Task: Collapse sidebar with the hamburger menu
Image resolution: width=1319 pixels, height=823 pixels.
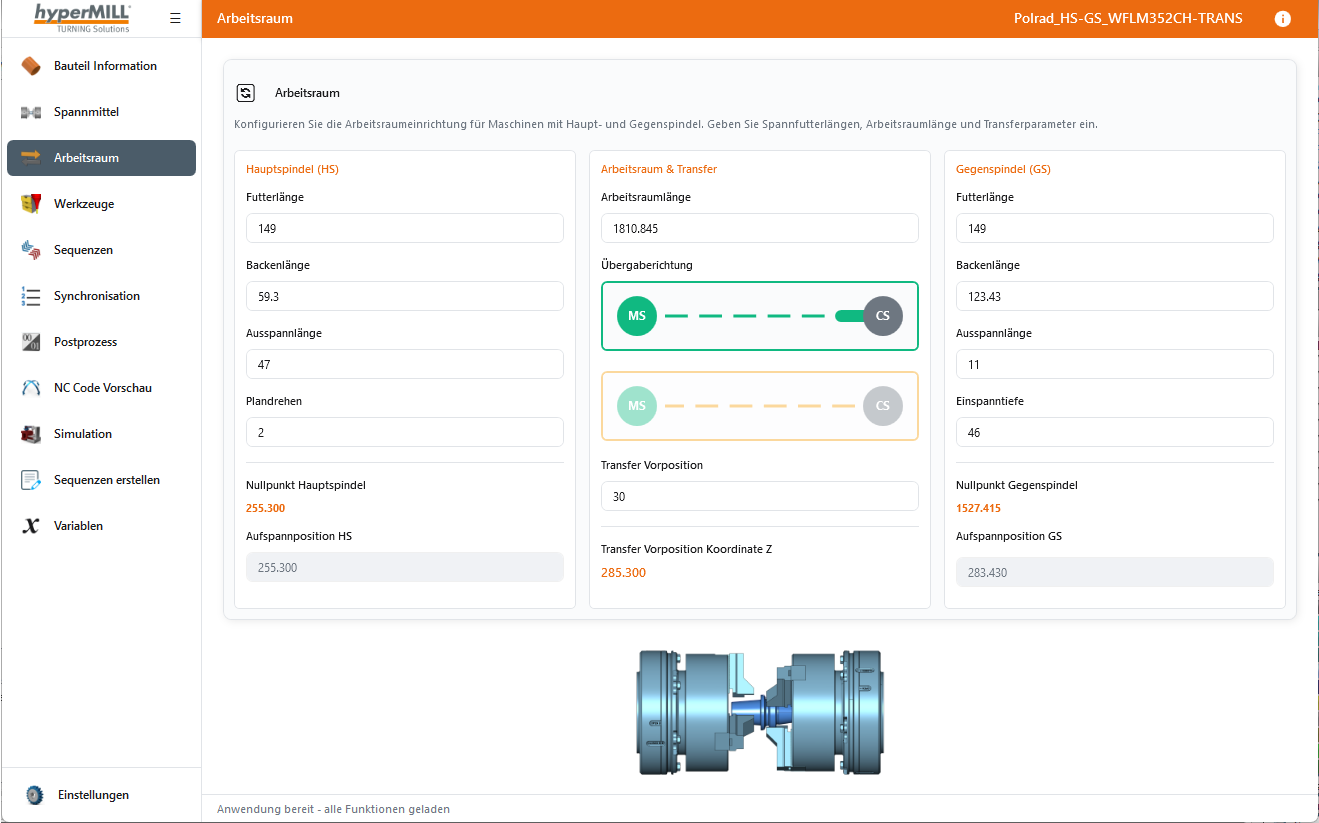Action: tap(176, 19)
